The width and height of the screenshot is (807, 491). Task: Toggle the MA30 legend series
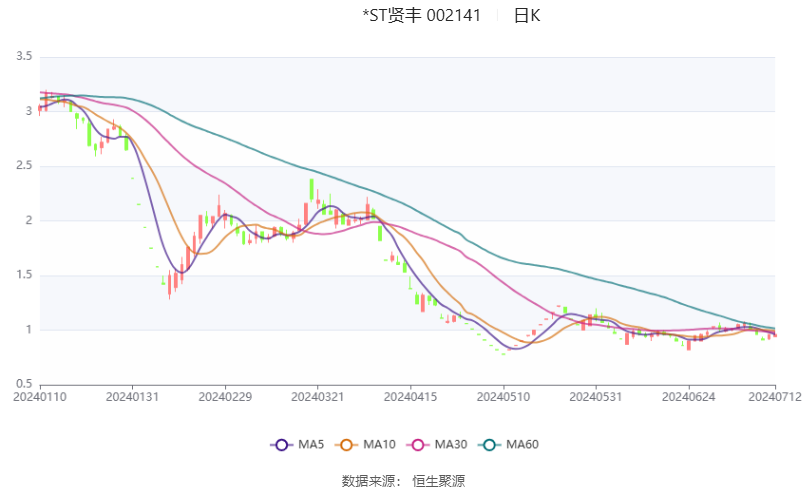click(x=437, y=445)
